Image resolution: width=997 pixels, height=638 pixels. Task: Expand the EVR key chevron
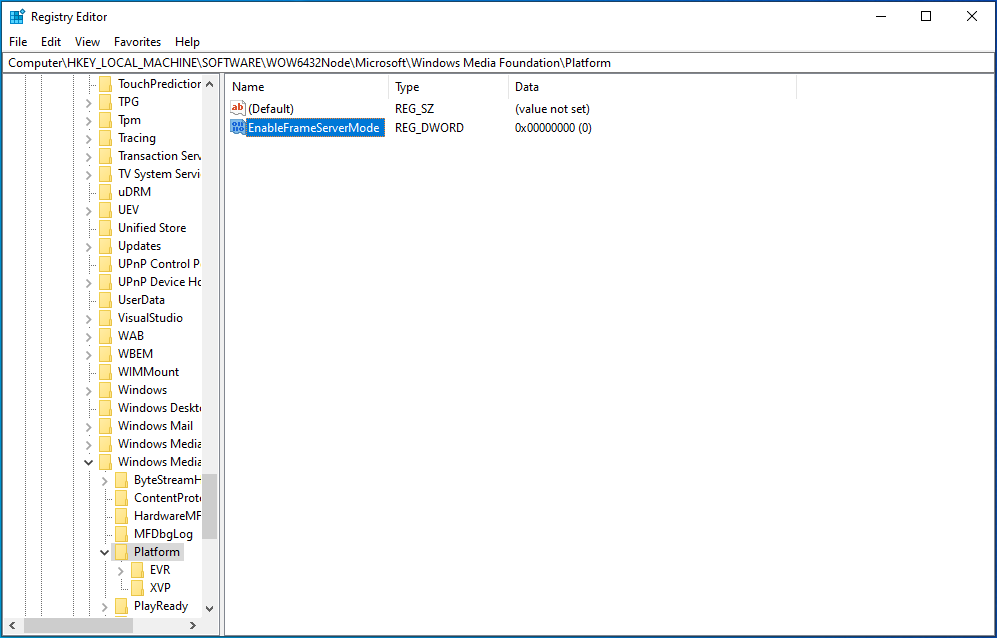(120, 569)
